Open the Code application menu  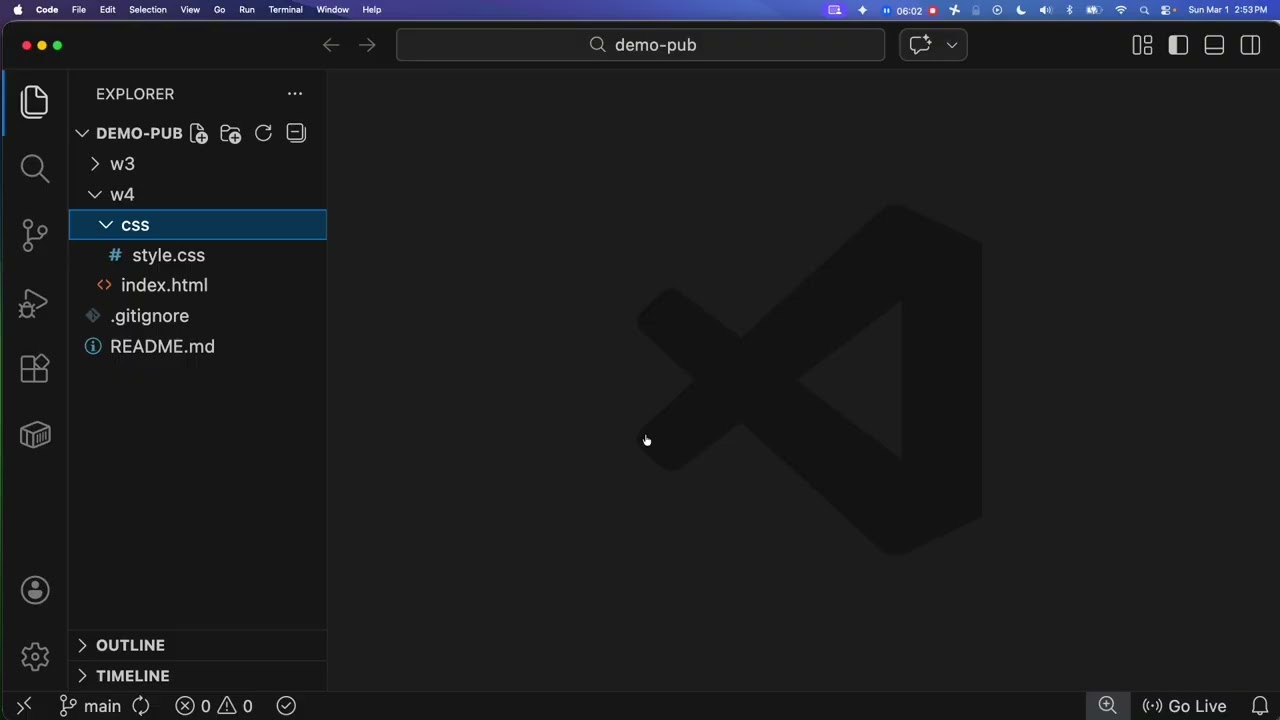click(x=47, y=10)
